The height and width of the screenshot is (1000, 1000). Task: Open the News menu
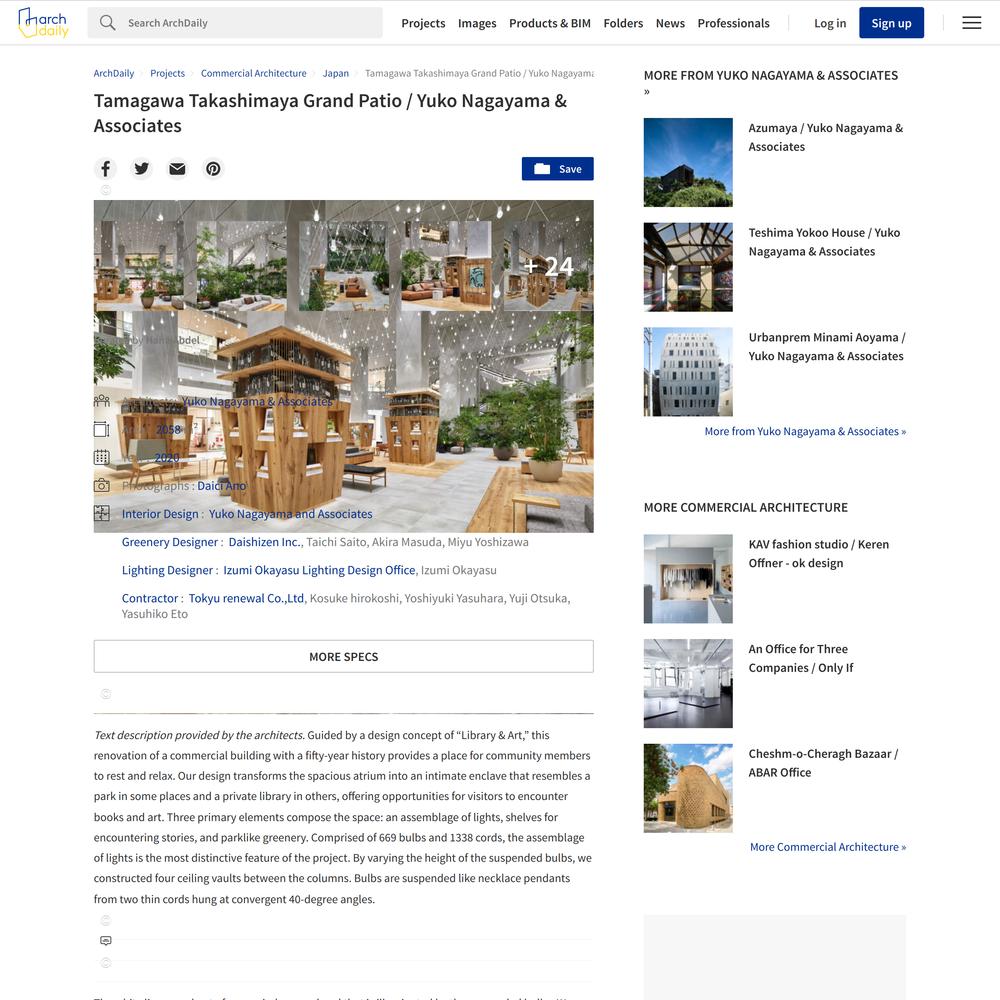click(x=670, y=23)
